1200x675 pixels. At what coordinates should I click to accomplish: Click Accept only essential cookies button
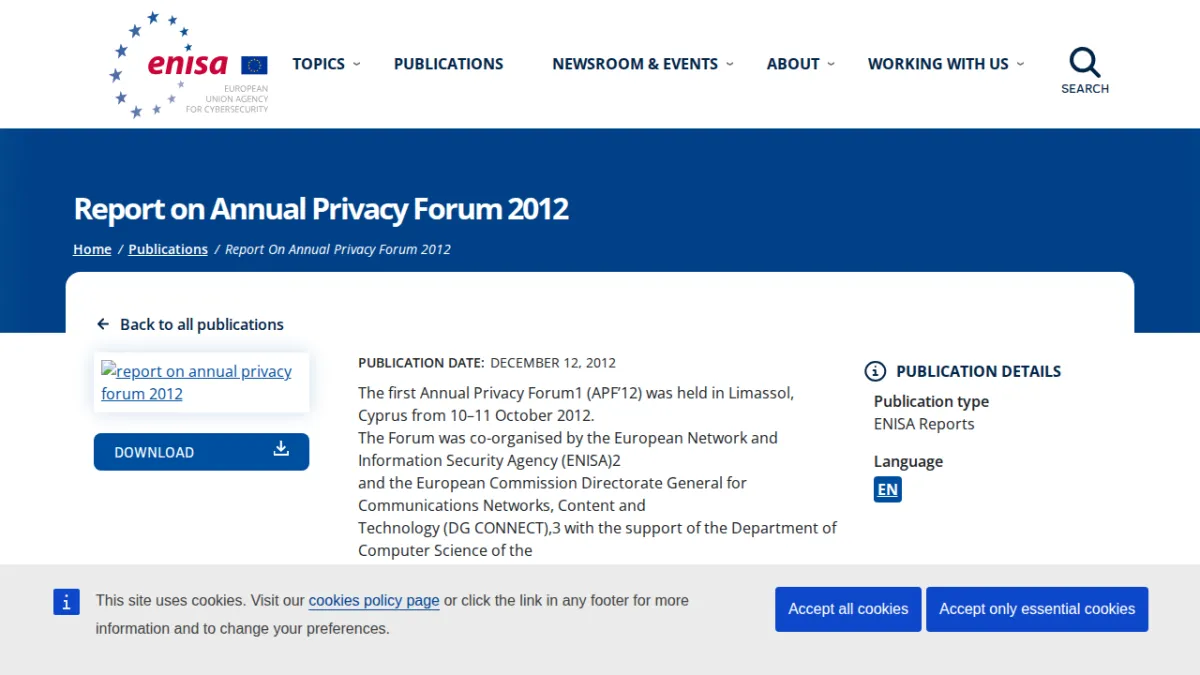pyautogui.click(x=1037, y=609)
